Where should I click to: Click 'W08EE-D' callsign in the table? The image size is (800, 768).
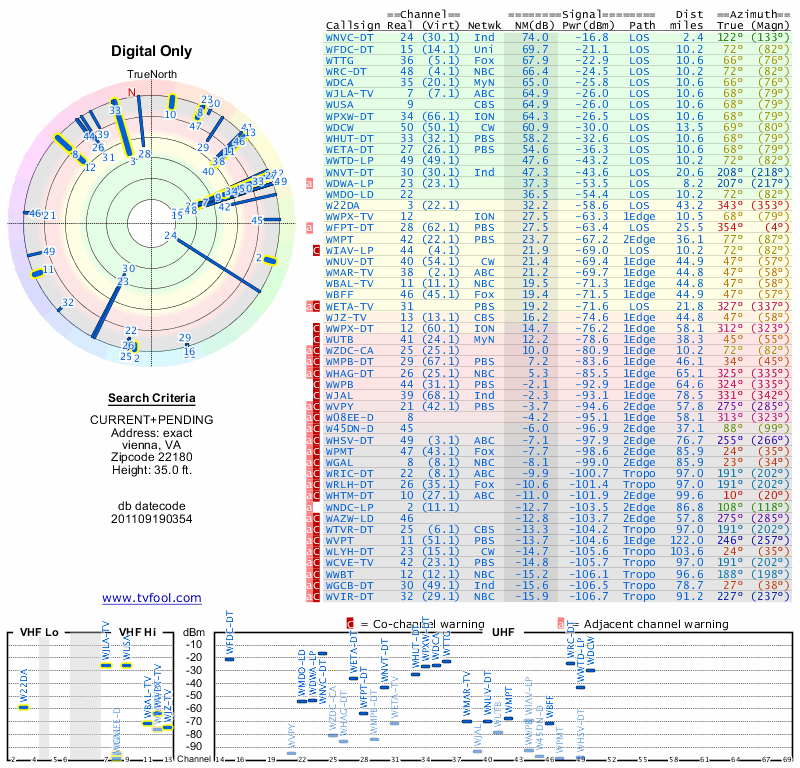(x=349, y=417)
